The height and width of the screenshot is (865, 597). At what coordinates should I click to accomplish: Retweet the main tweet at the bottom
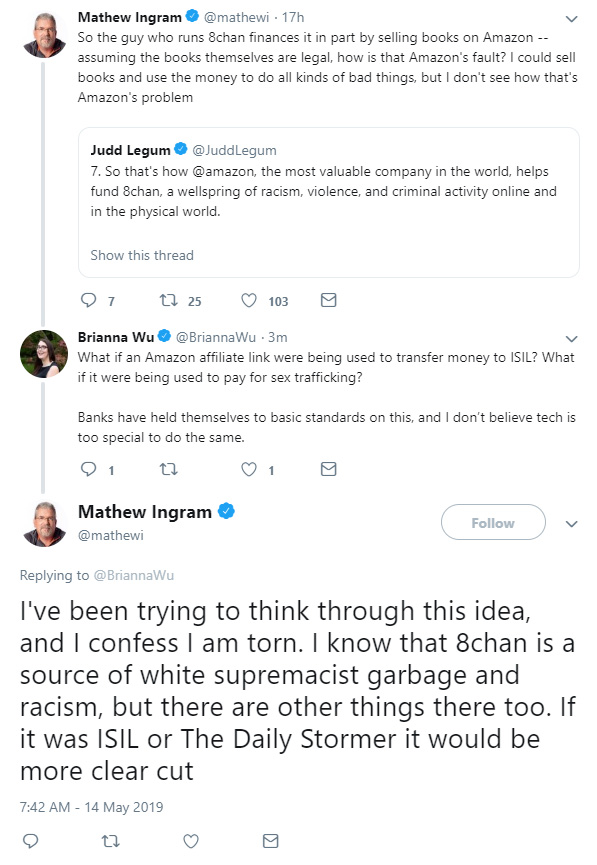pos(111,841)
